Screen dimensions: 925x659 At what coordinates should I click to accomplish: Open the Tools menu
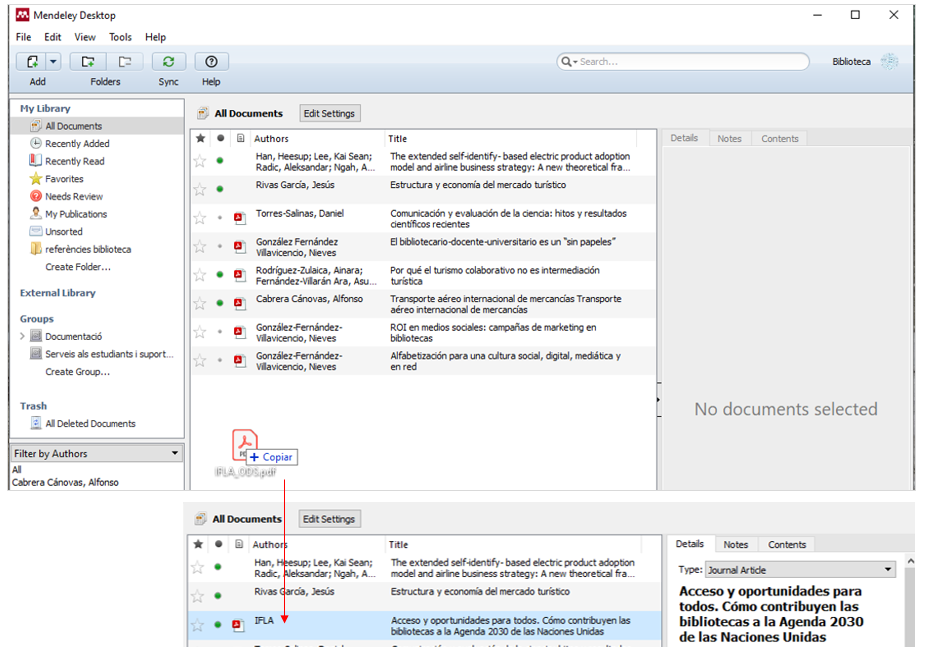coord(120,37)
